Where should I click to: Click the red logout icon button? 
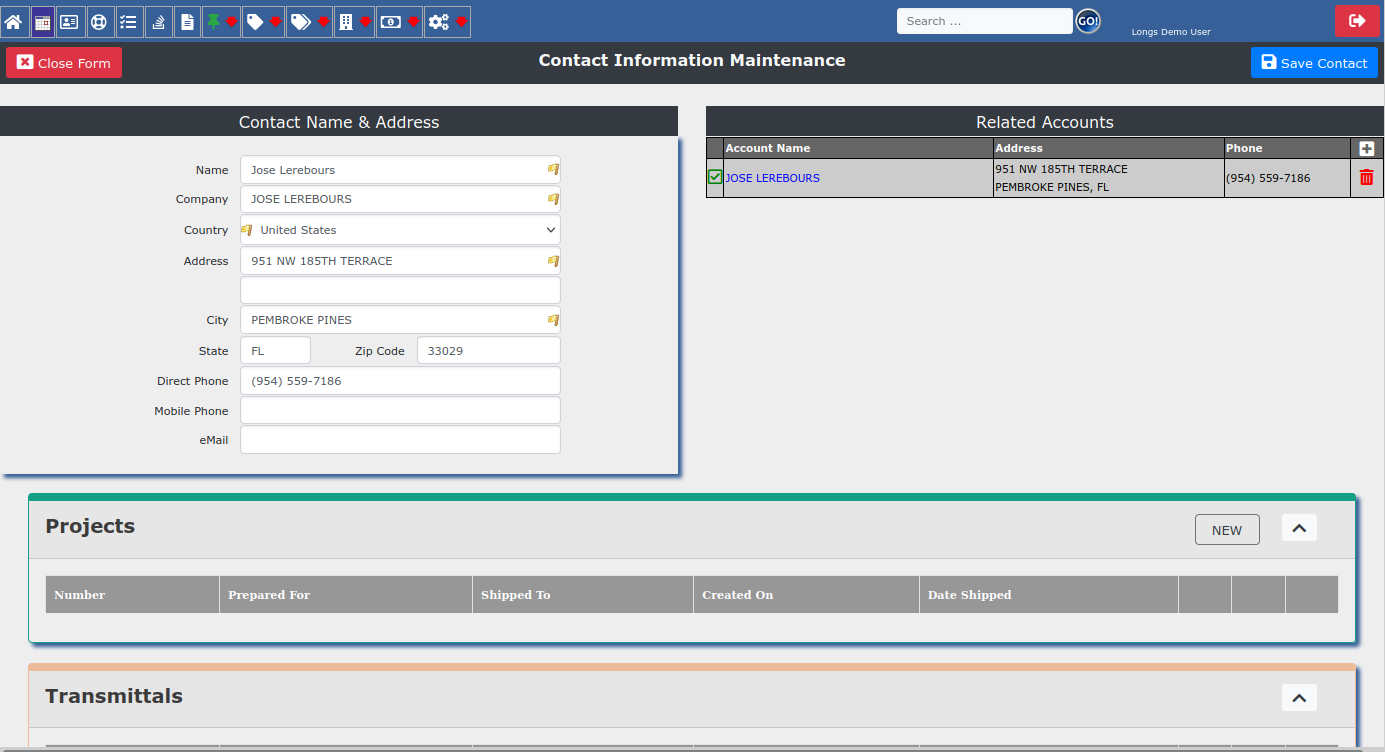coord(1356,21)
